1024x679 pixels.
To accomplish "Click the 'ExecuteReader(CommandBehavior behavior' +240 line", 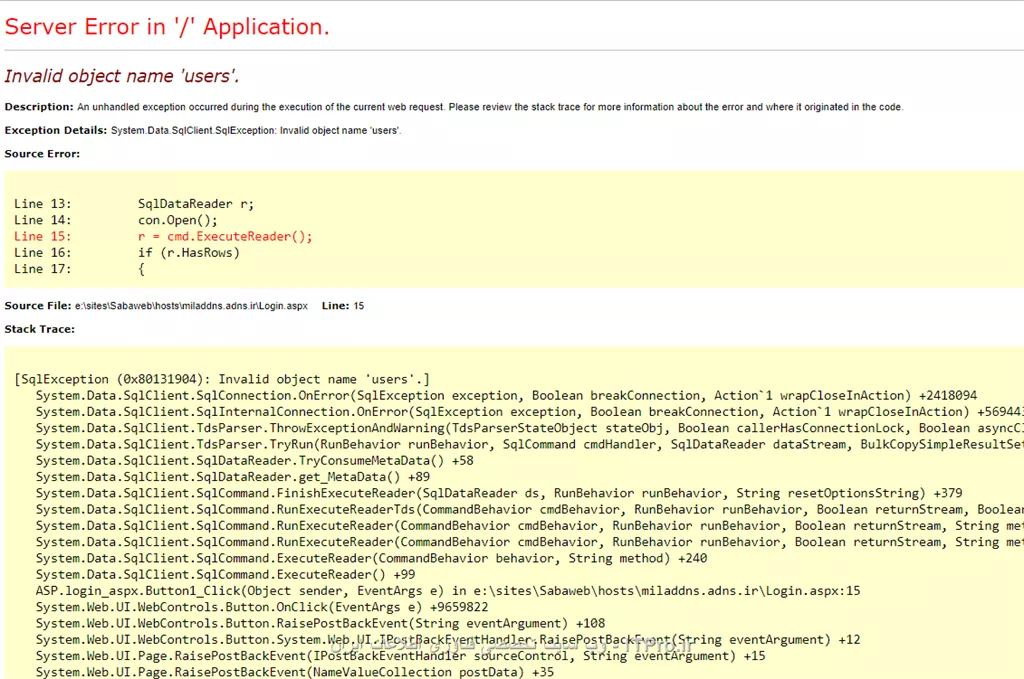I will point(371,559).
